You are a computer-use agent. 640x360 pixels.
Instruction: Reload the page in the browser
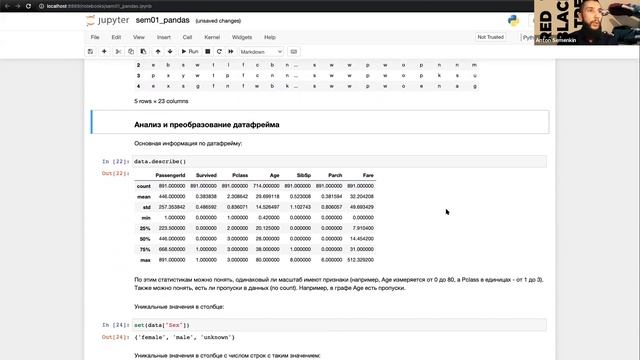[x=28, y=6]
